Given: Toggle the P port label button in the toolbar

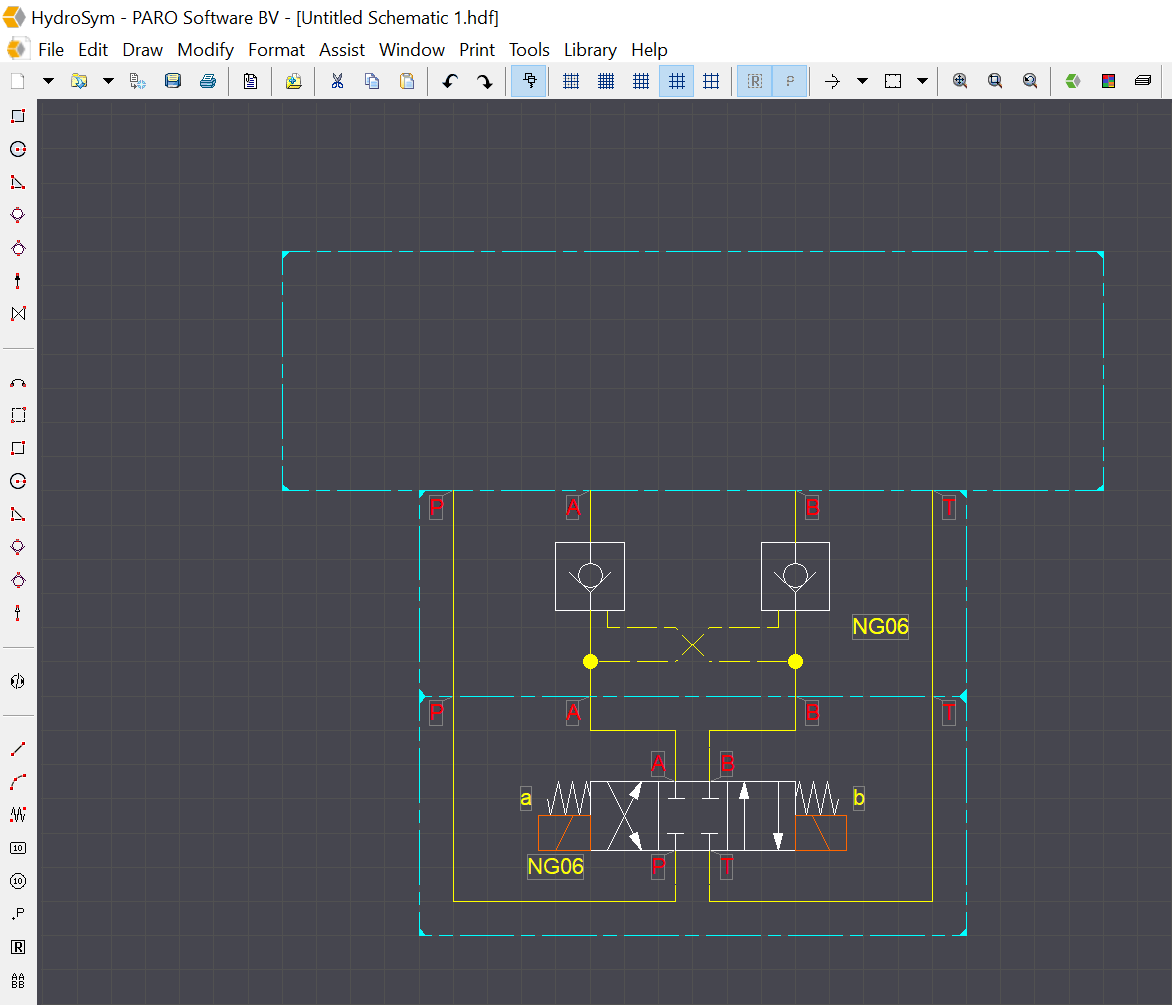Looking at the screenshot, I should point(790,81).
